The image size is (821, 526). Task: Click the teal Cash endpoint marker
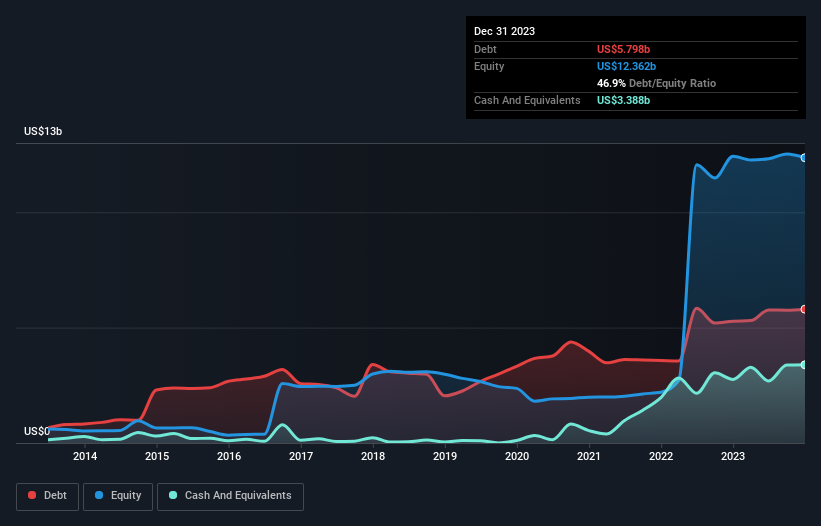click(804, 365)
